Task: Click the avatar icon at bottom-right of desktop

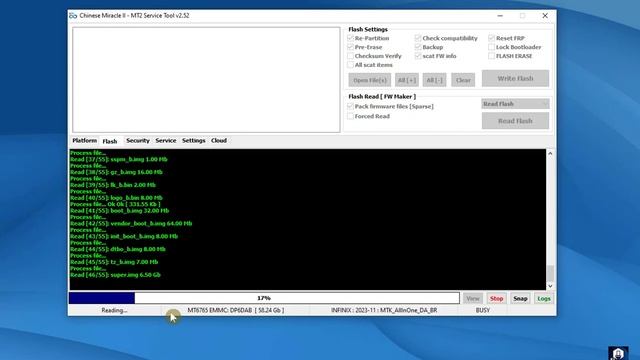Action: [618, 353]
